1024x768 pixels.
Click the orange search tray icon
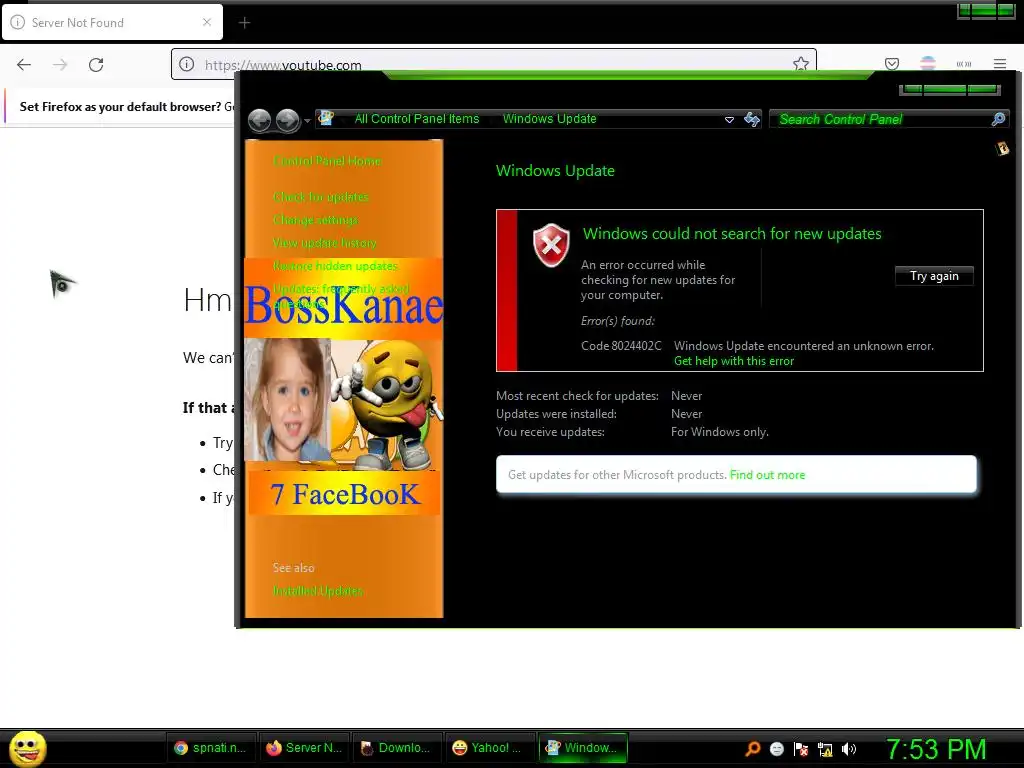(753, 749)
